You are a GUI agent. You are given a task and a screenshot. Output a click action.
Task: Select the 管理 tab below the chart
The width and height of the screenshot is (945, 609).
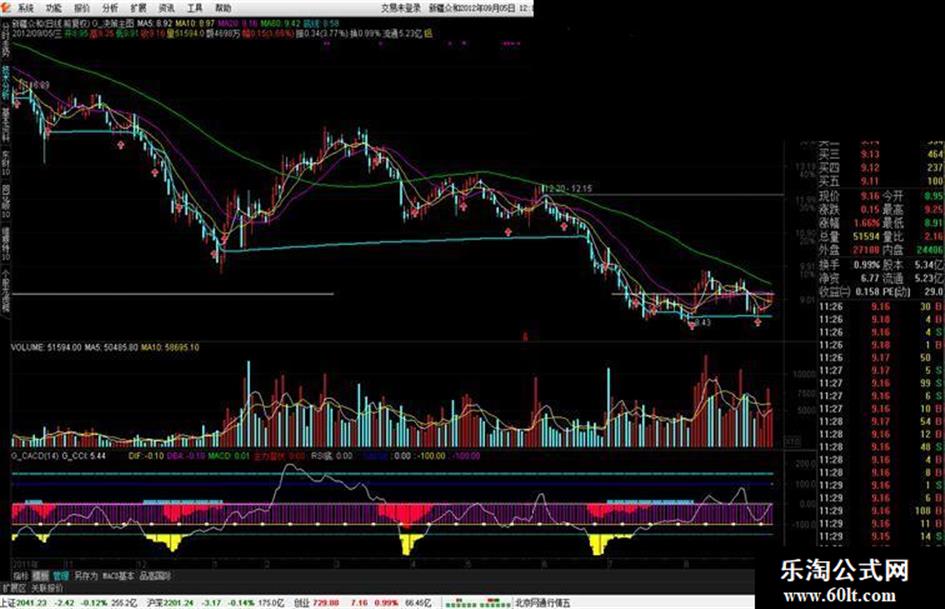click(x=61, y=576)
